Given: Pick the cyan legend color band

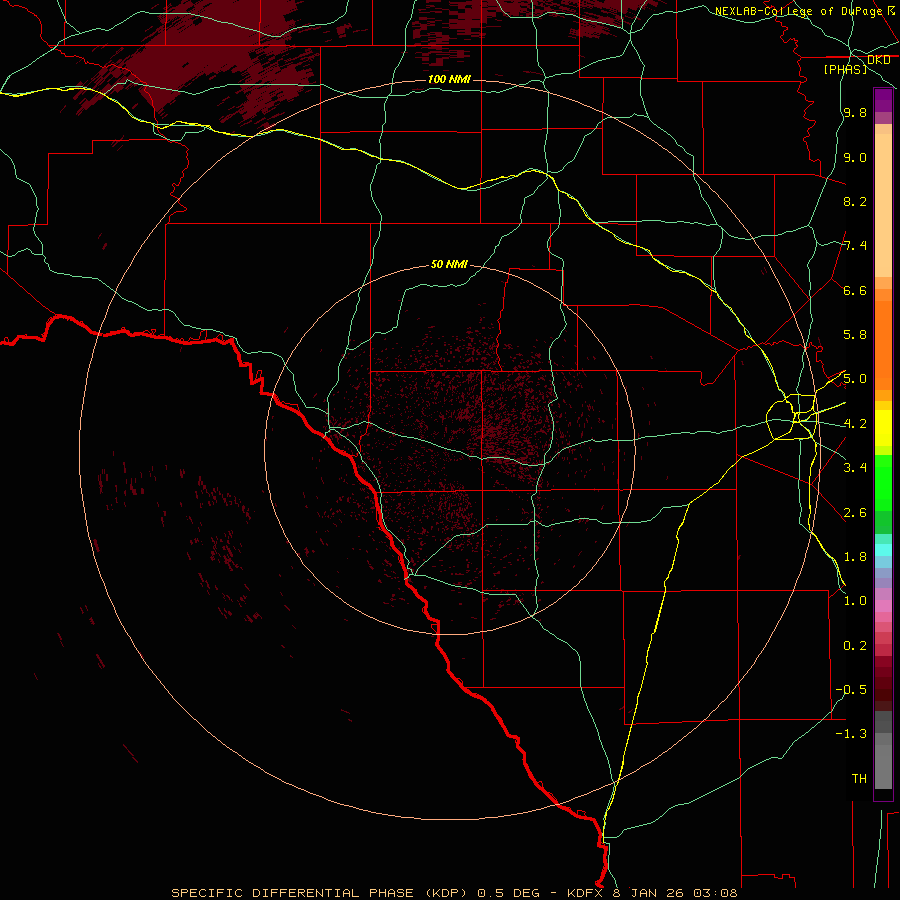Looking at the screenshot, I should (x=883, y=550).
